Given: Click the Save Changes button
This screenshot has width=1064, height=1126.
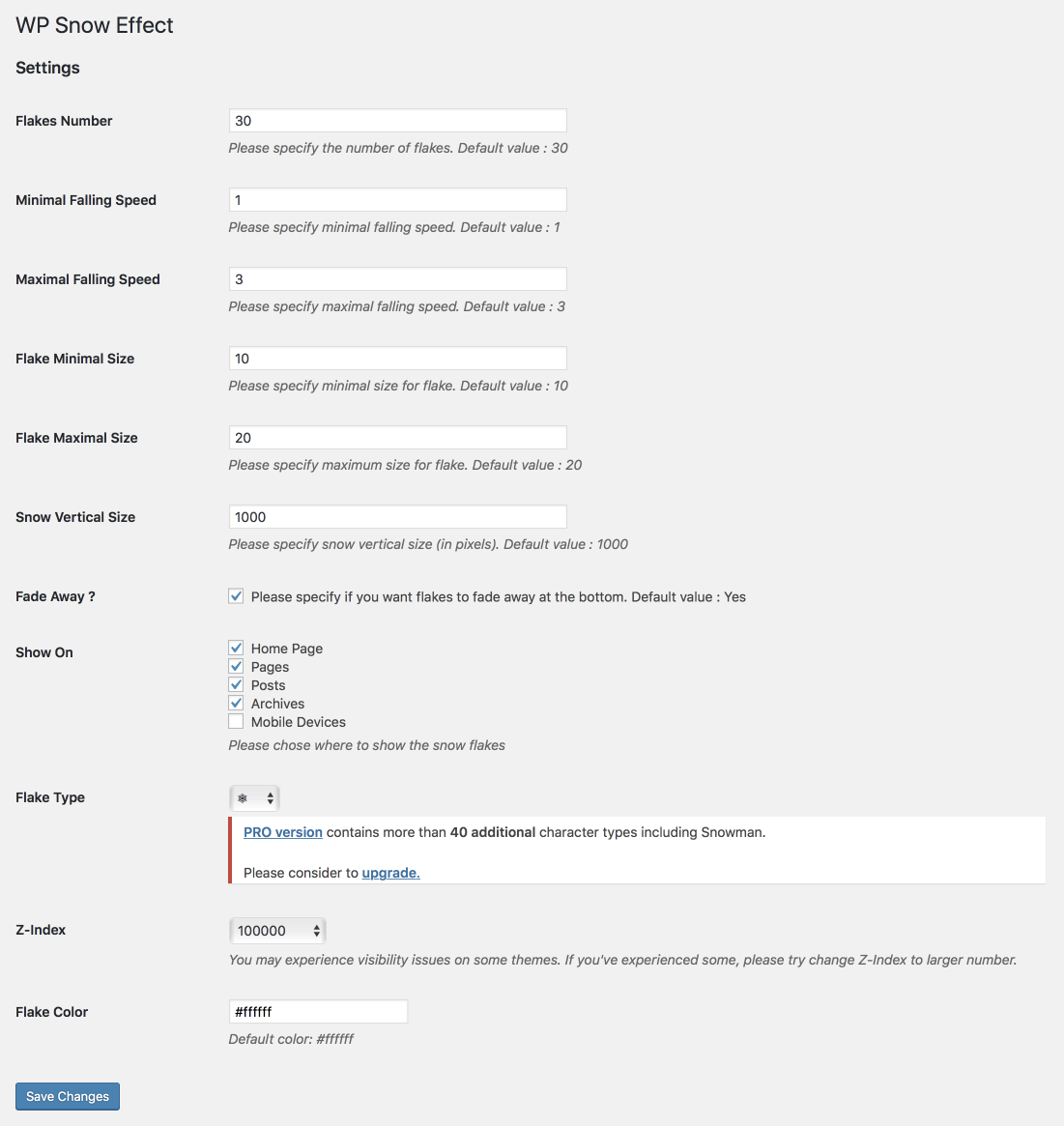Looking at the screenshot, I should click(68, 1097).
